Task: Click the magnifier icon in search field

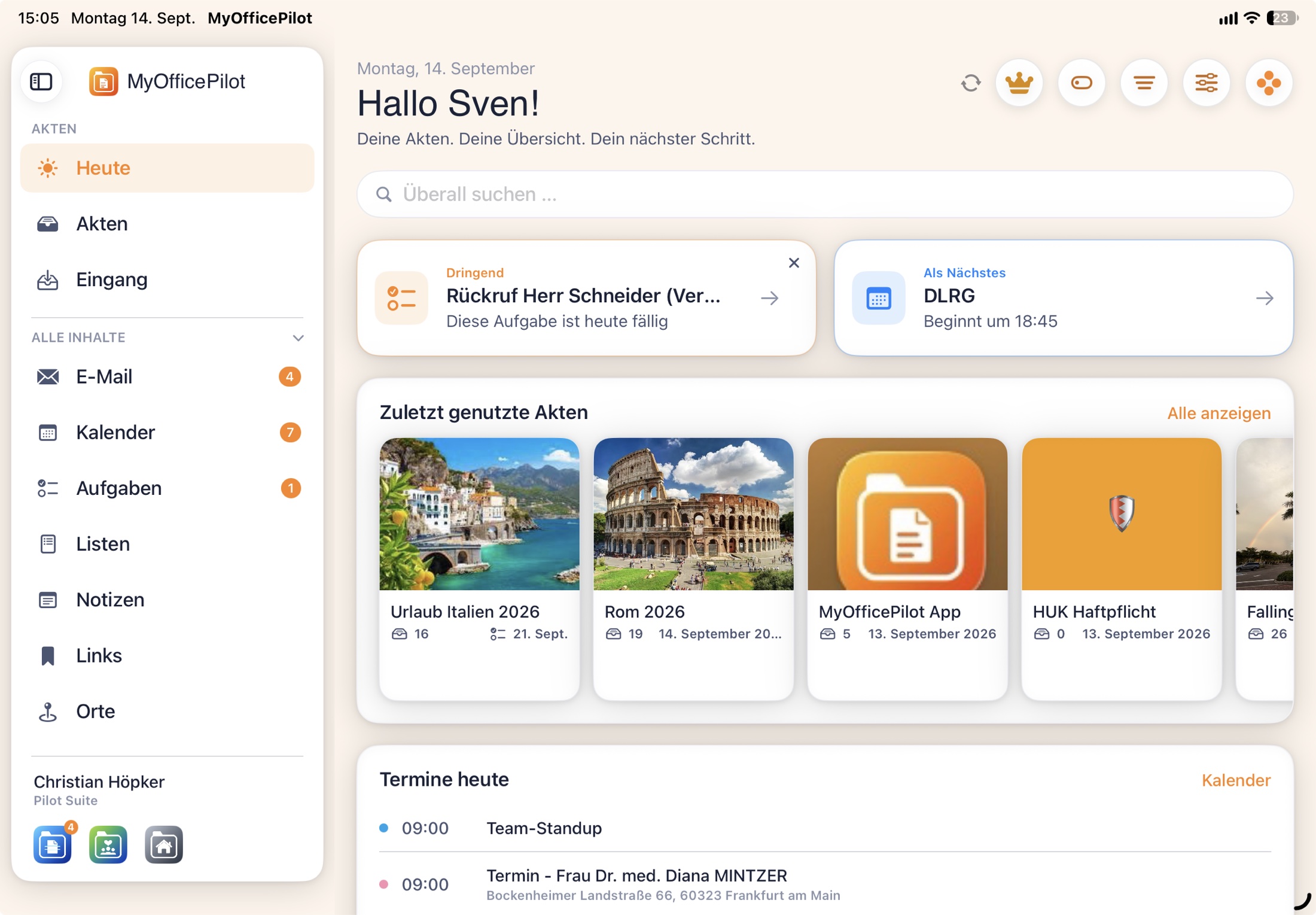Action: tap(384, 194)
